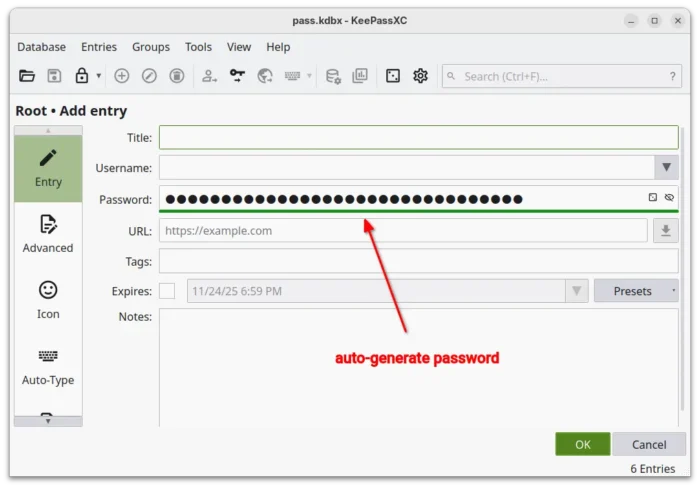This screenshot has height=488, width=700.
Task: Expand the Username dropdown arrow
Action: 666,168
